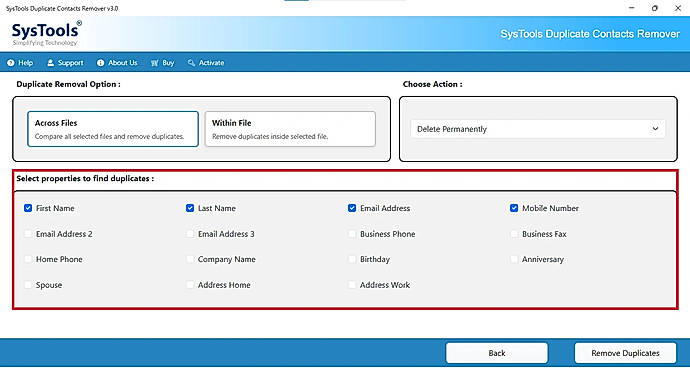Open the Delete Permanently dropdown

(x=538, y=129)
